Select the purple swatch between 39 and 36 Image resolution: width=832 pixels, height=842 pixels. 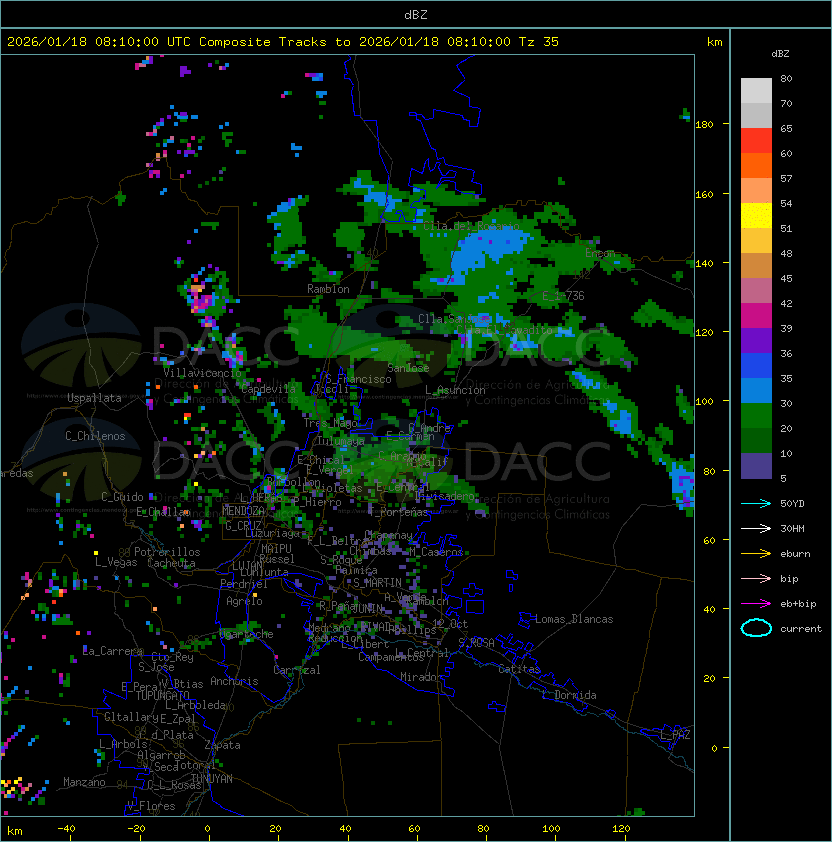click(756, 341)
